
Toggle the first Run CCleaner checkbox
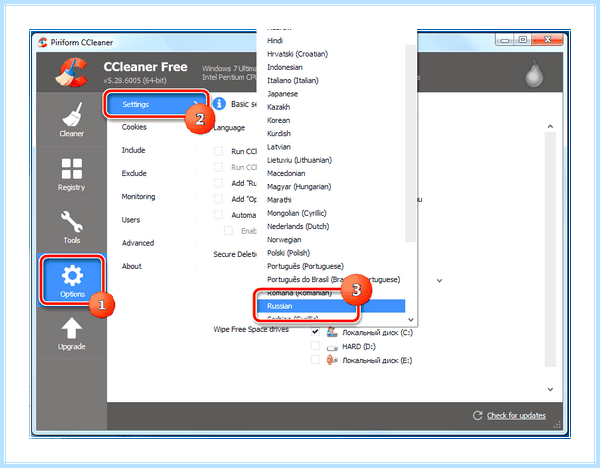[218, 151]
